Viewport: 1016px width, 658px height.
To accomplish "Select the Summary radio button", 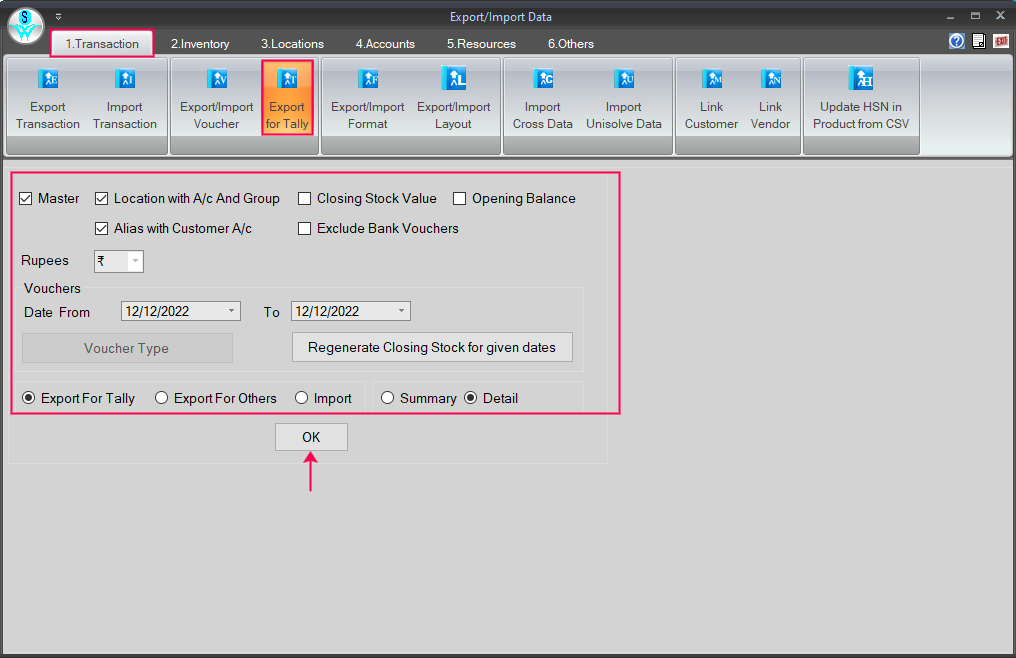I will 387,398.
